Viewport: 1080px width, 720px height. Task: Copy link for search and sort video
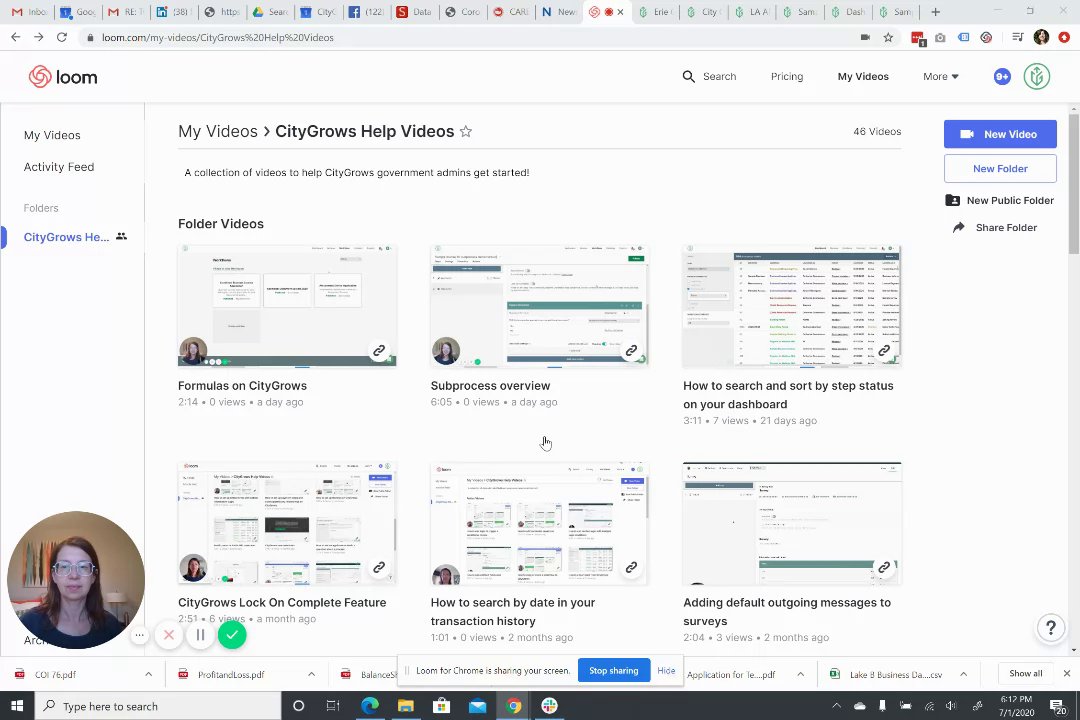(884, 351)
